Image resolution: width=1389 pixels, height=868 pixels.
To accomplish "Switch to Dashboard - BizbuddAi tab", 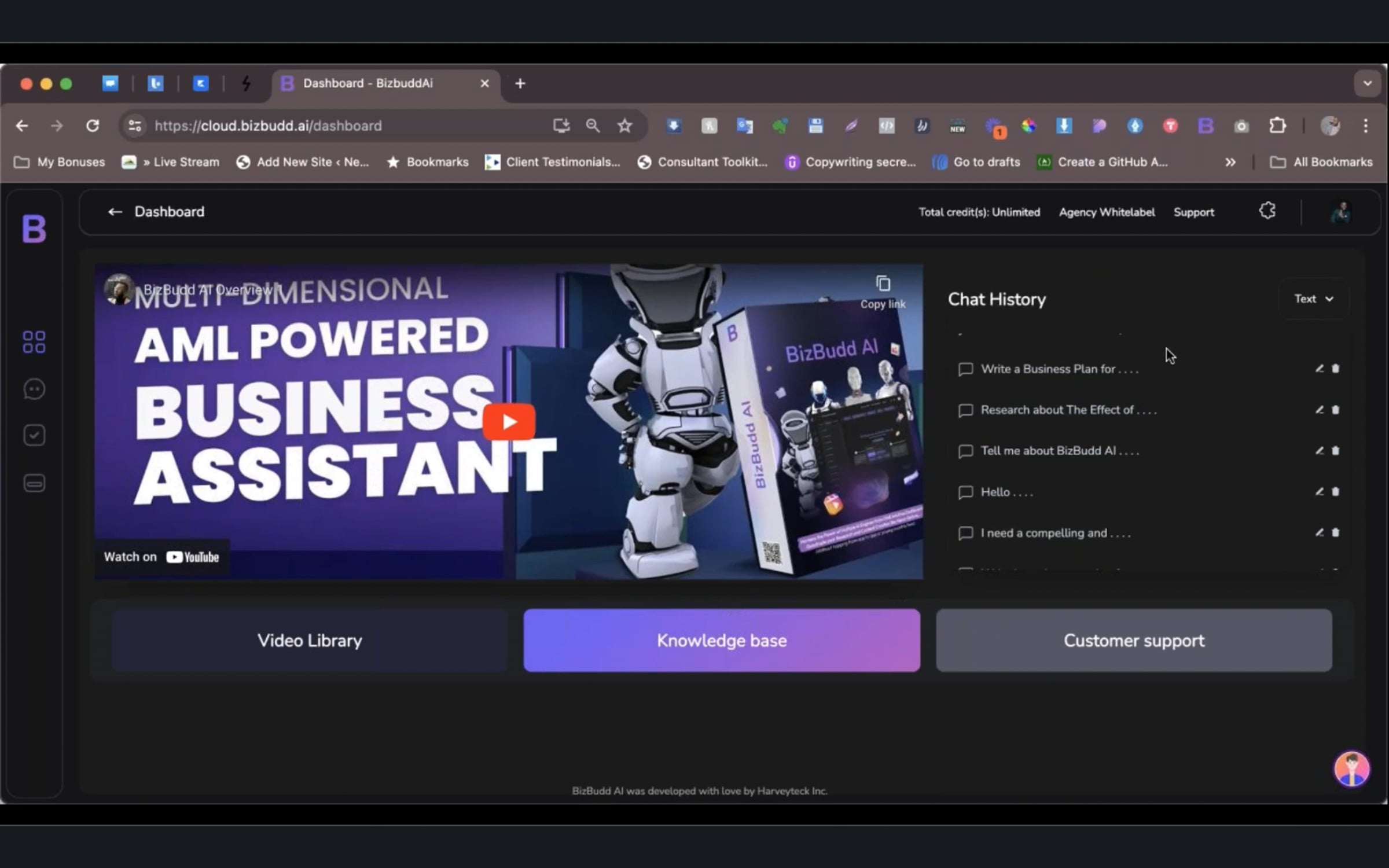I will 368,83.
